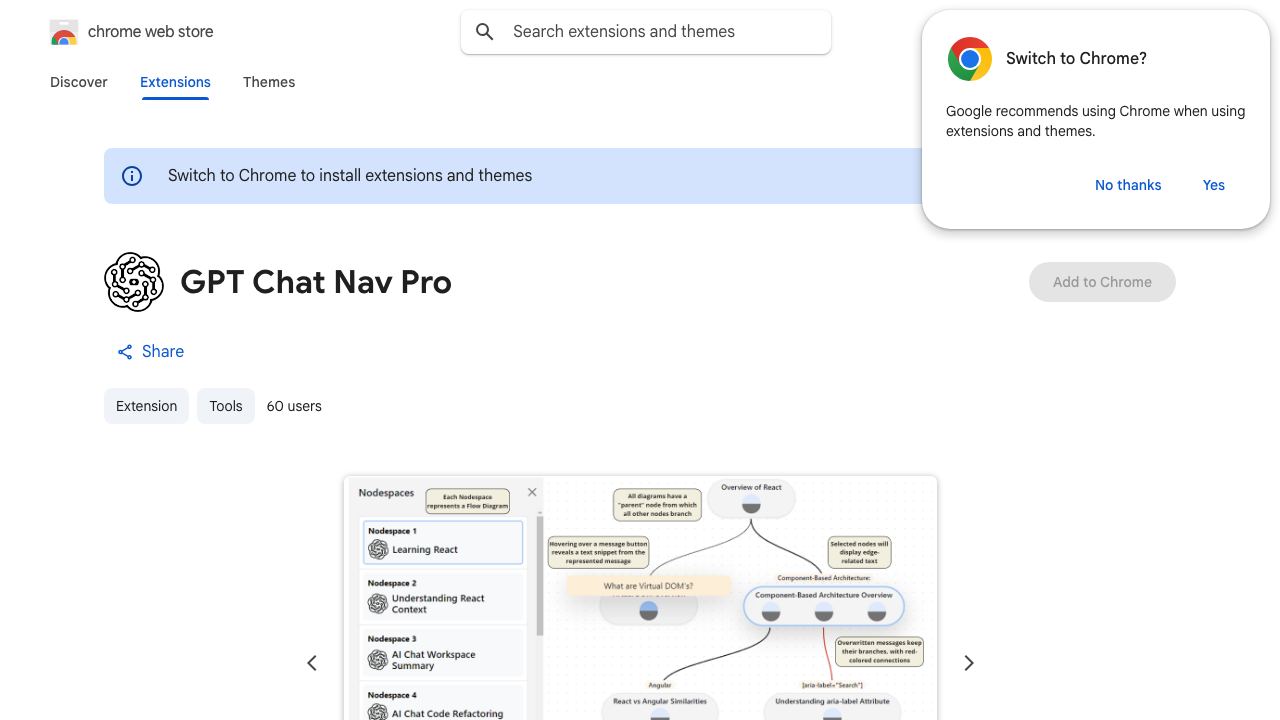Click the React vs Angular Similarities node
Image resolution: width=1280 pixels, height=720 pixels.
660,706
